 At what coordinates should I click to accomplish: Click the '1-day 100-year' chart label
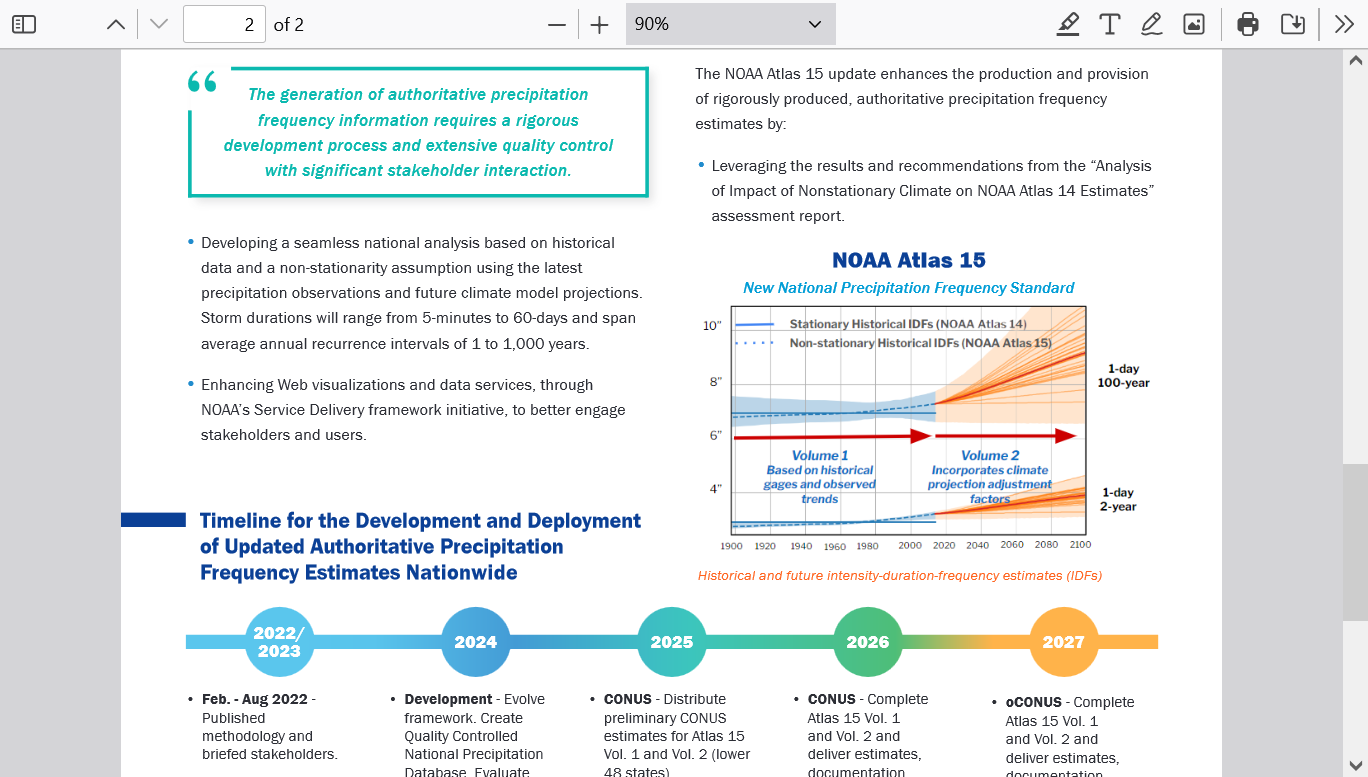point(1123,376)
